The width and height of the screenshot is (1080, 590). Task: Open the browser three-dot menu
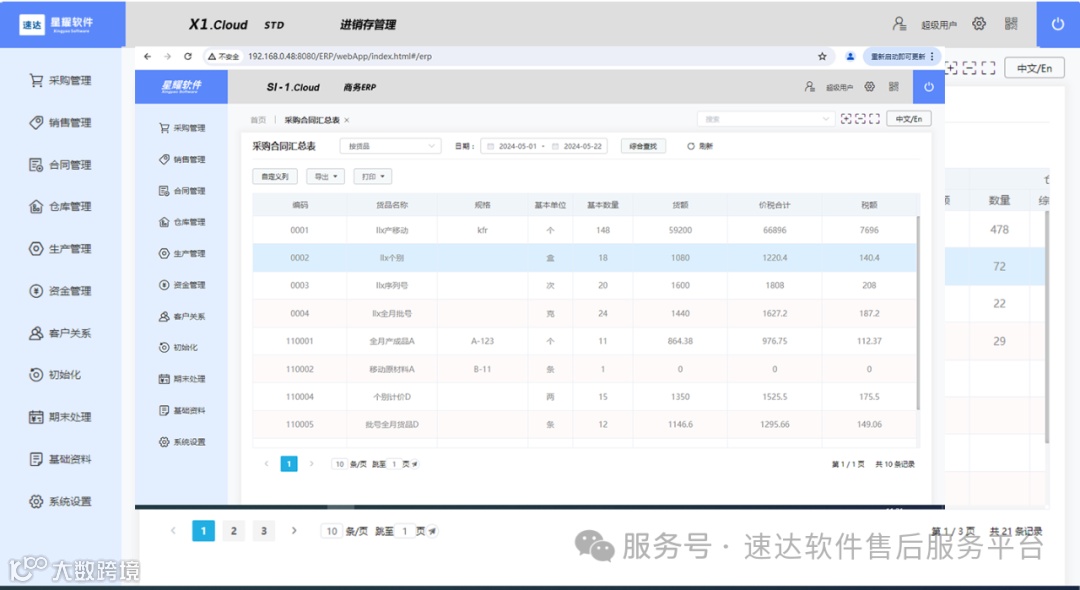click(932, 56)
